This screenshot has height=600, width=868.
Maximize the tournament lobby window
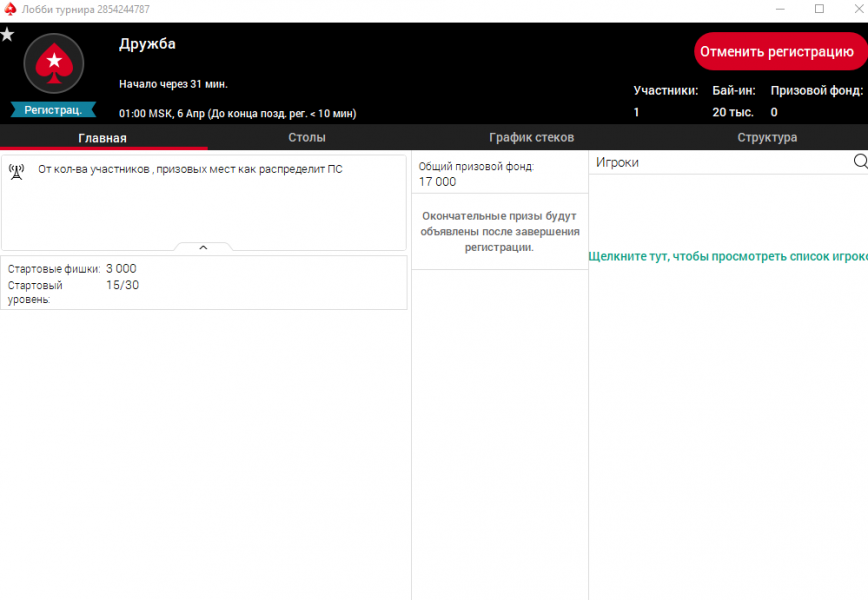(819, 9)
